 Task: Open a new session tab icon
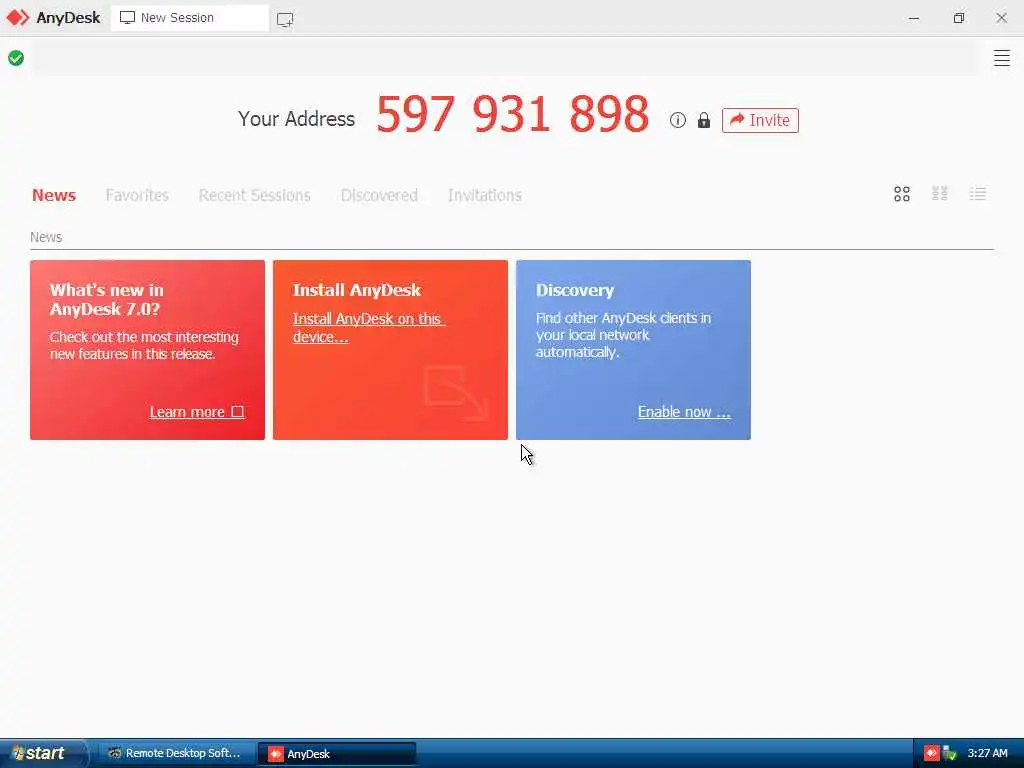tap(285, 19)
